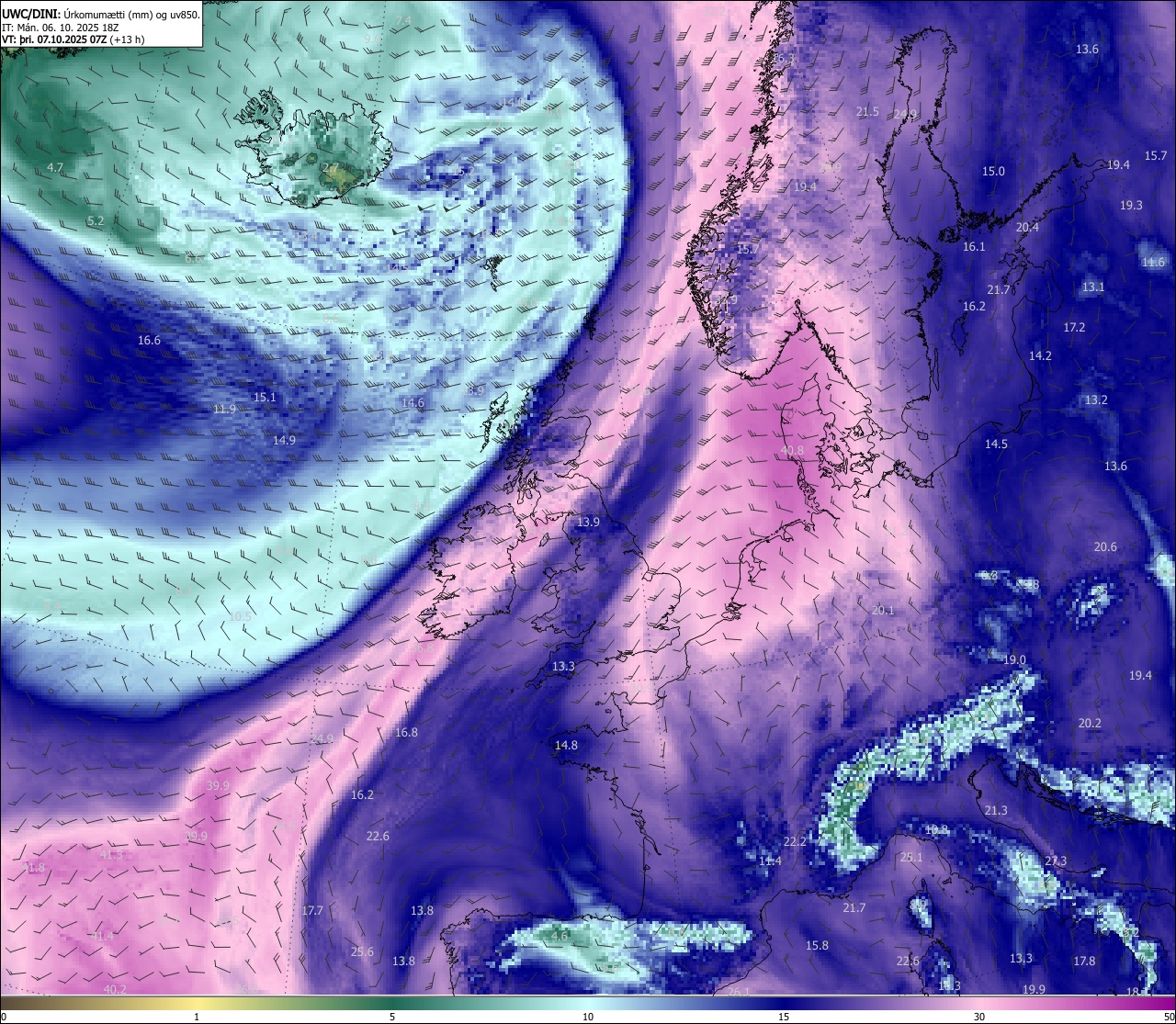Screen dimensions: 1176x1024
Task: Click the 19.0 value north of Alps
Action: 1014,660
